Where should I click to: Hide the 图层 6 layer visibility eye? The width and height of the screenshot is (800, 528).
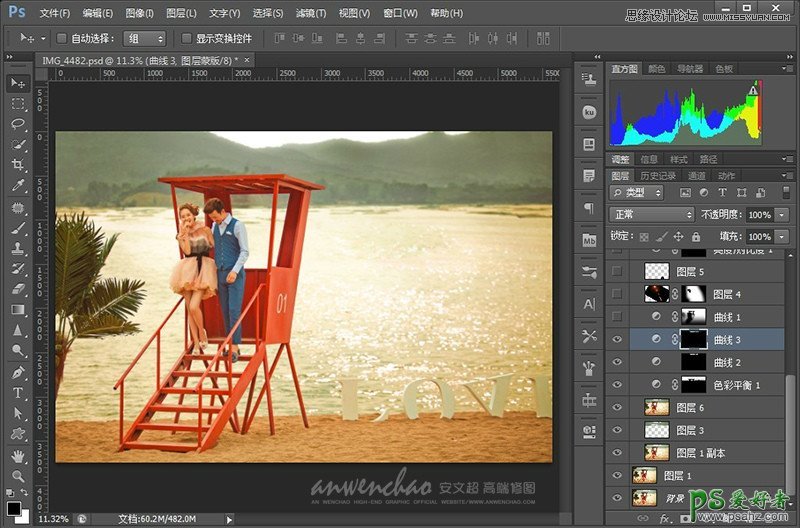click(617, 407)
